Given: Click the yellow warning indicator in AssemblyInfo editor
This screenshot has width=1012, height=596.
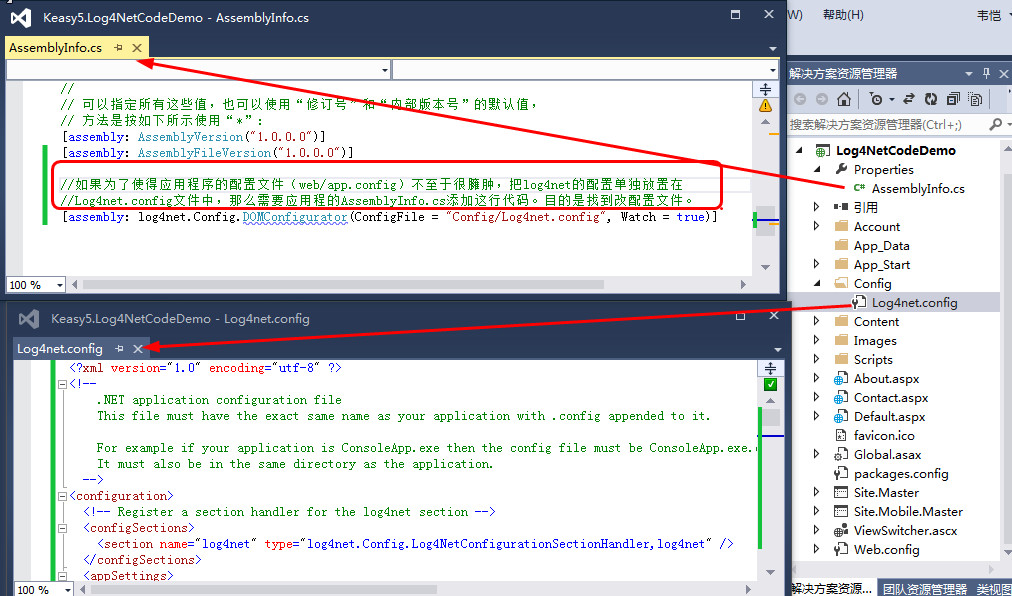Looking at the screenshot, I should point(765,105).
